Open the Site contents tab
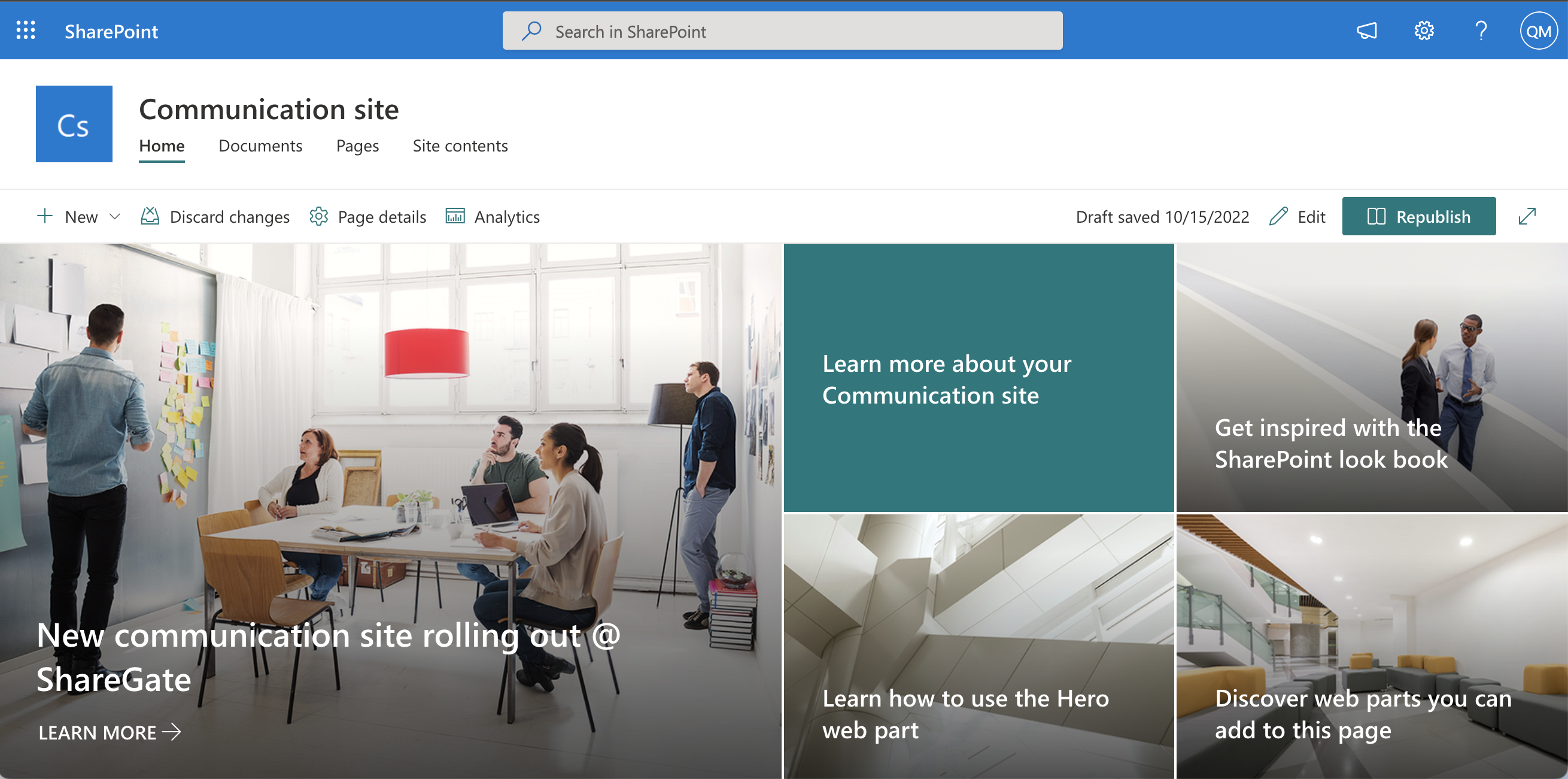Screen dimensions: 1568x779 coord(460,146)
